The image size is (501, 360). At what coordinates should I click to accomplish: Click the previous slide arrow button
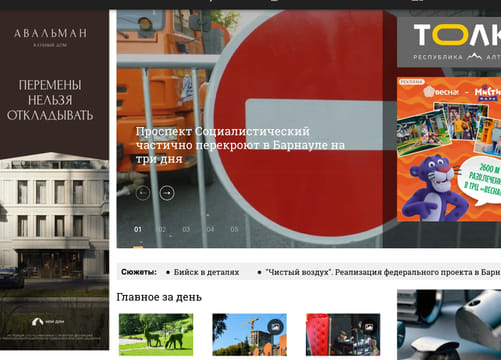click(143, 193)
